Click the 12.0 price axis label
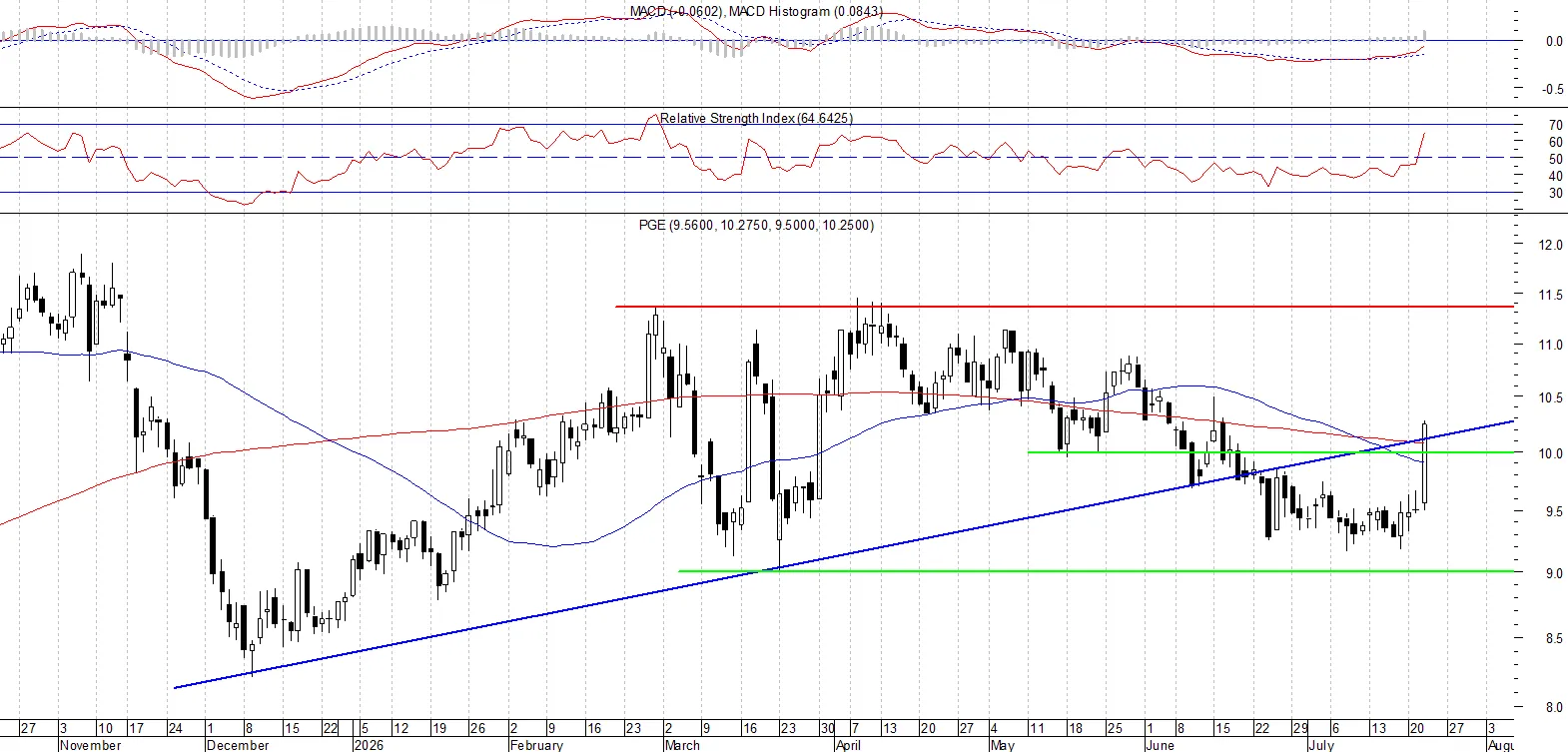Viewport: 1568px width, 752px height. click(1550, 245)
